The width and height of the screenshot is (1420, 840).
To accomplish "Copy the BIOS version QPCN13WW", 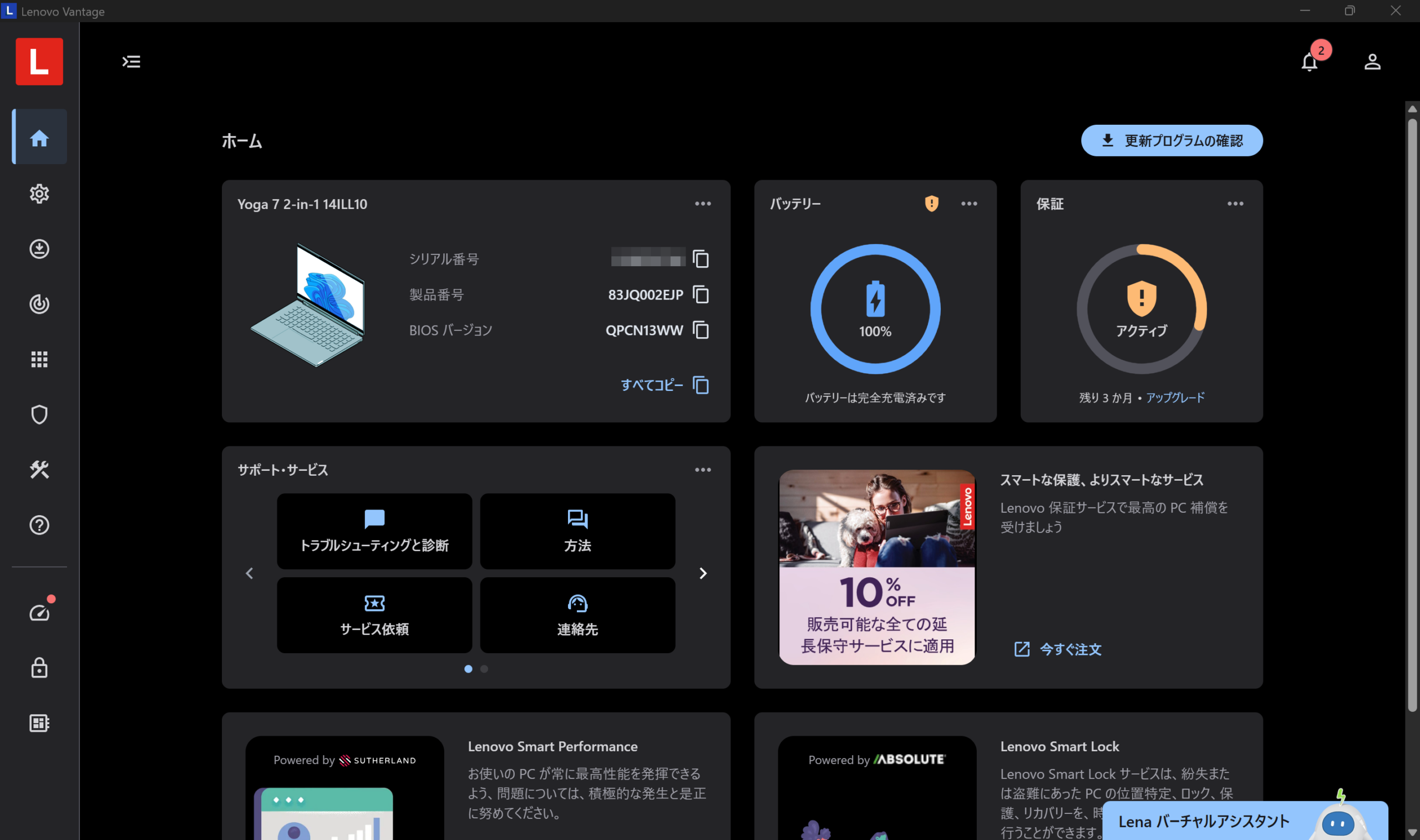I will point(701,330).
